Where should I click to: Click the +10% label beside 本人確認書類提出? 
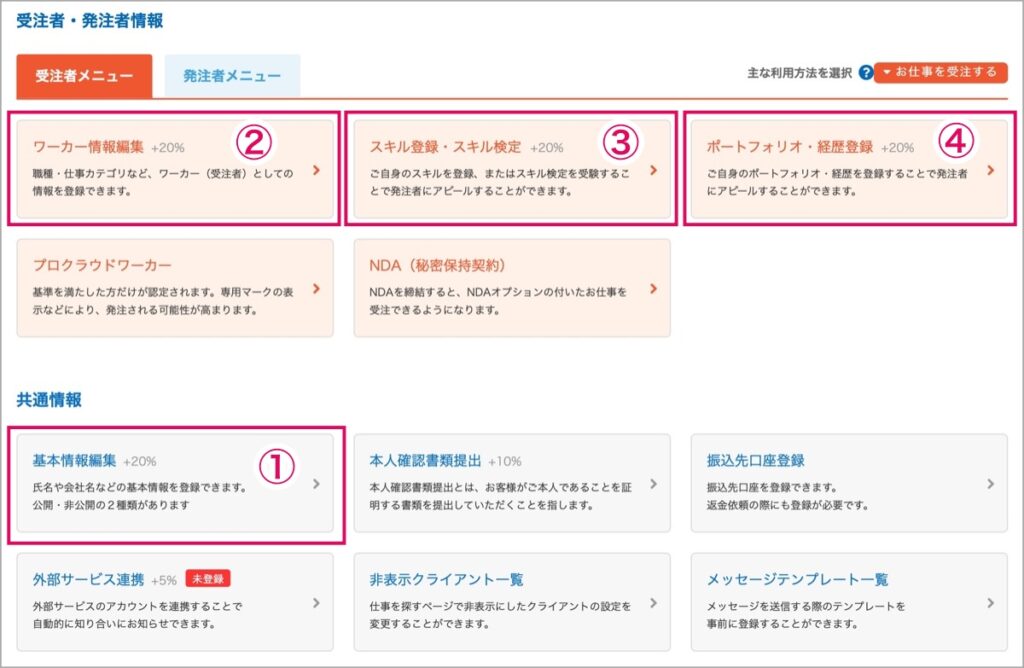(505, 461)
